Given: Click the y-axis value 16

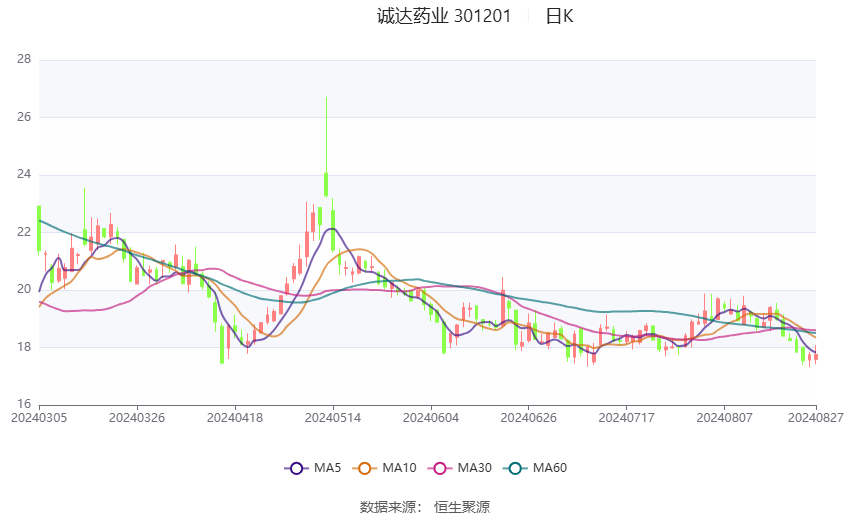Looking at the screenshot, I should tap(24, 404).
